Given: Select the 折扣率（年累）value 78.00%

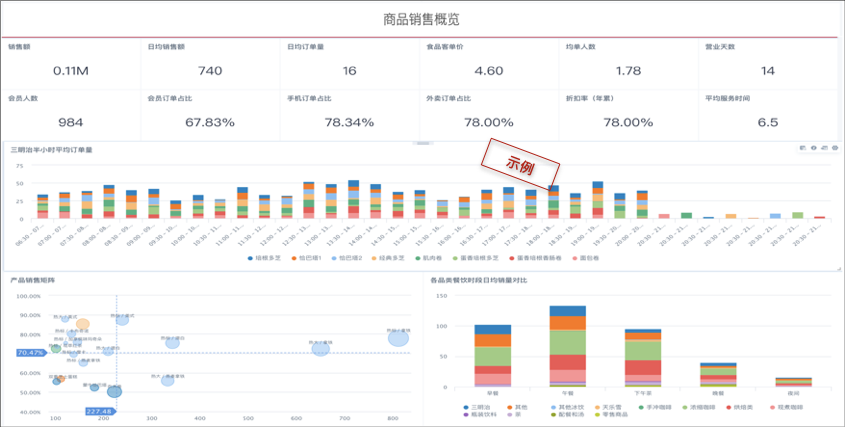Looking at the screenshot, I should tap(628, 122).
